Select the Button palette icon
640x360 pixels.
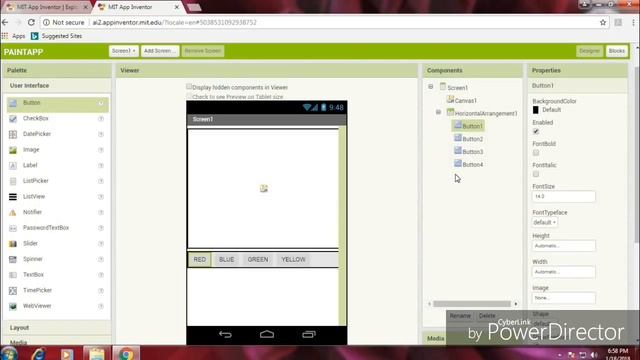(13, 103)
